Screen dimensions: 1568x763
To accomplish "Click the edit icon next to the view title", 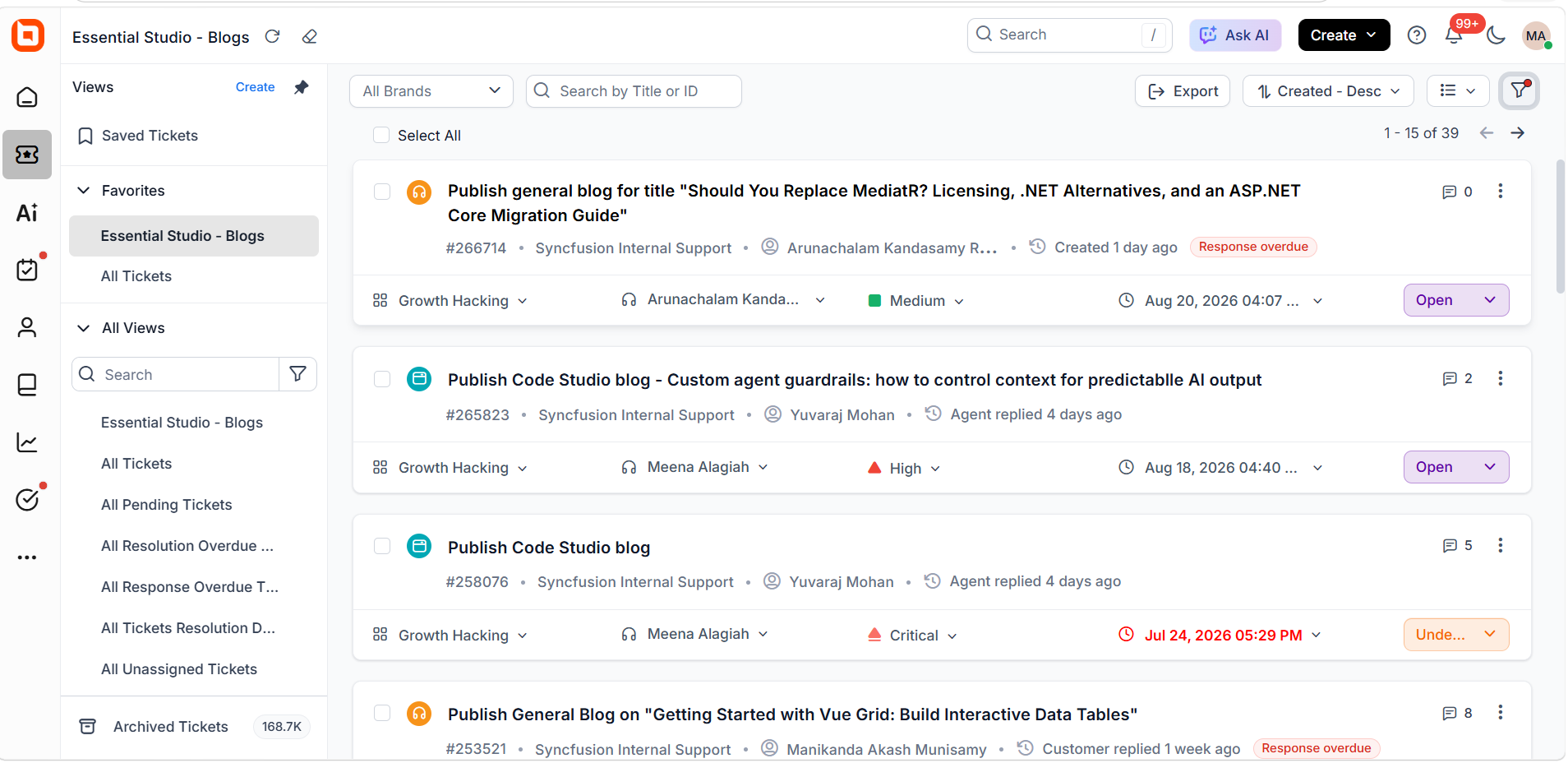I will [309, 36].
